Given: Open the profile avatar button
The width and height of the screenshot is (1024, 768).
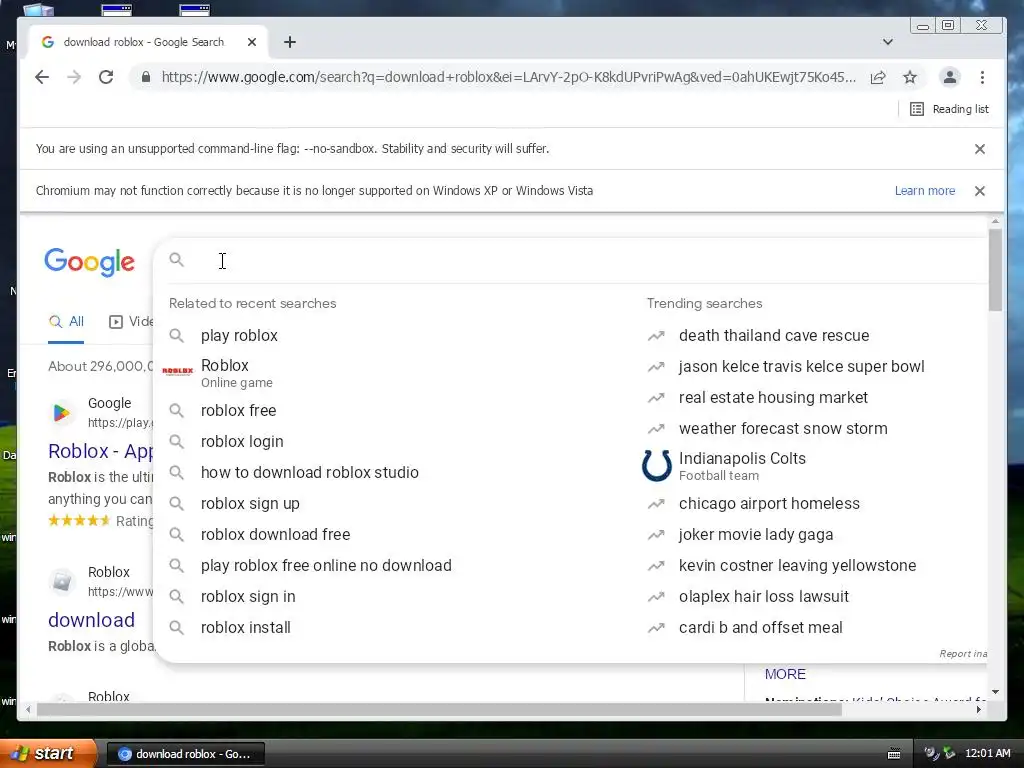Looking at the screenshot, I should 950,77.
